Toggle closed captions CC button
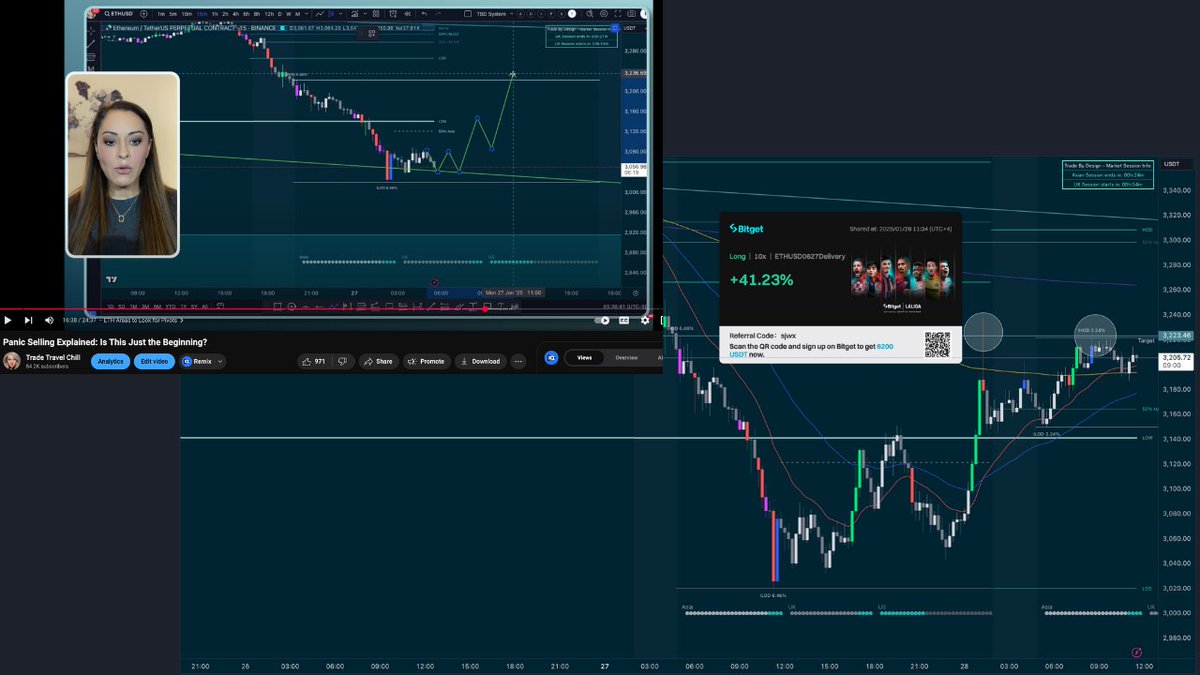This screenshot has width=1200, height=675. [x=624, y=320]
